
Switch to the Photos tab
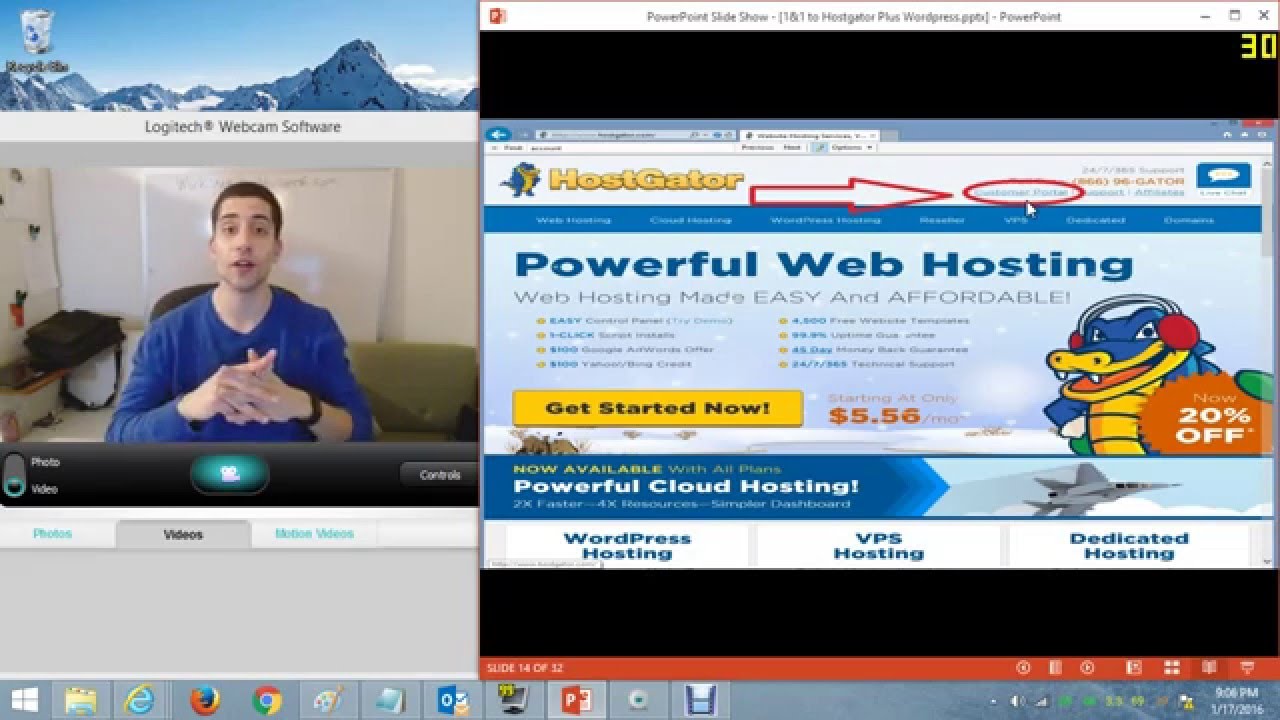[52, 534]
